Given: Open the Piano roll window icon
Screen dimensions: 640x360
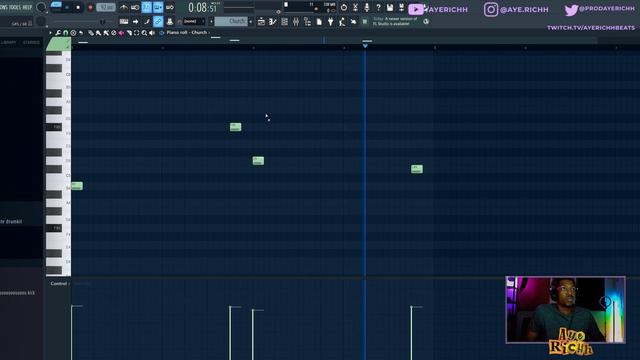Looking at the screenshot, I should tap(273, 22).
